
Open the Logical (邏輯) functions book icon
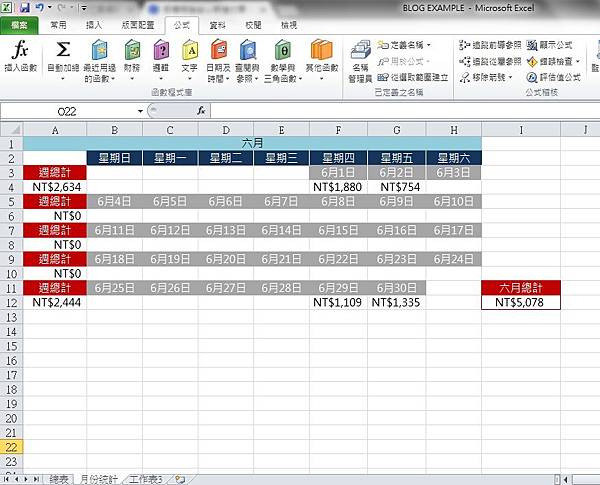click(161, 50)
